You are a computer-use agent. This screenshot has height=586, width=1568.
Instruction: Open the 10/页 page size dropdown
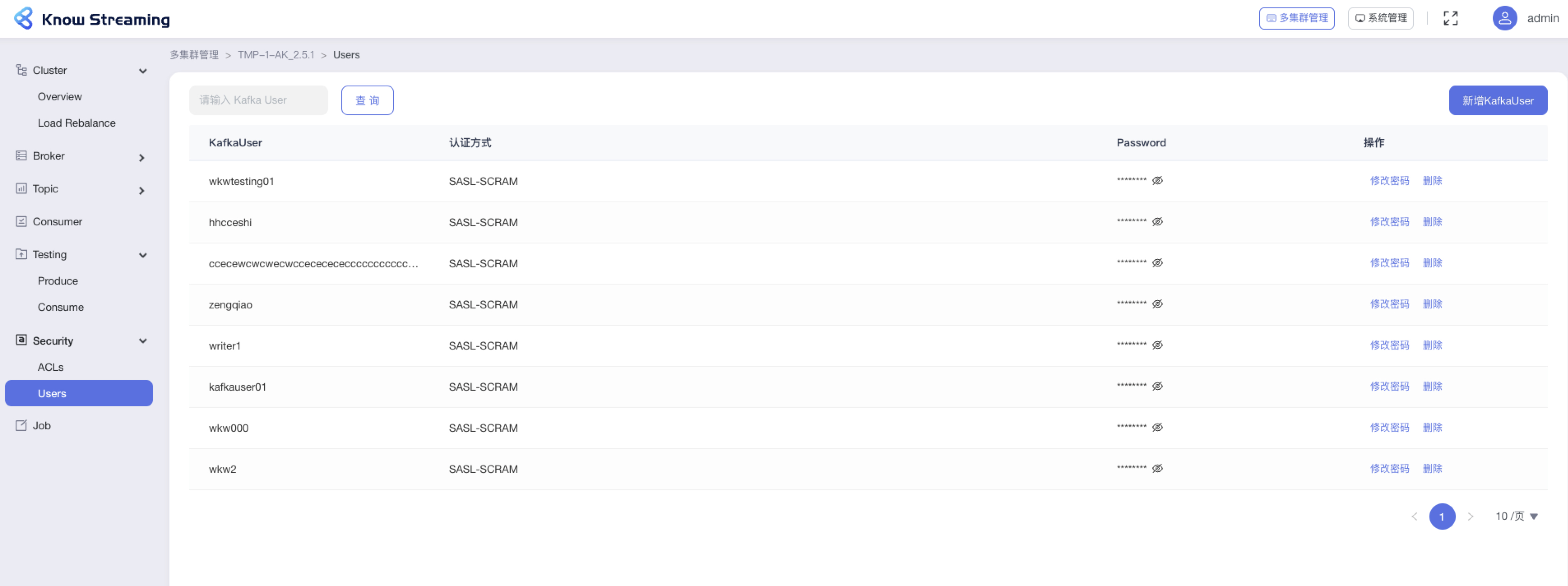tap(1516, 516)
